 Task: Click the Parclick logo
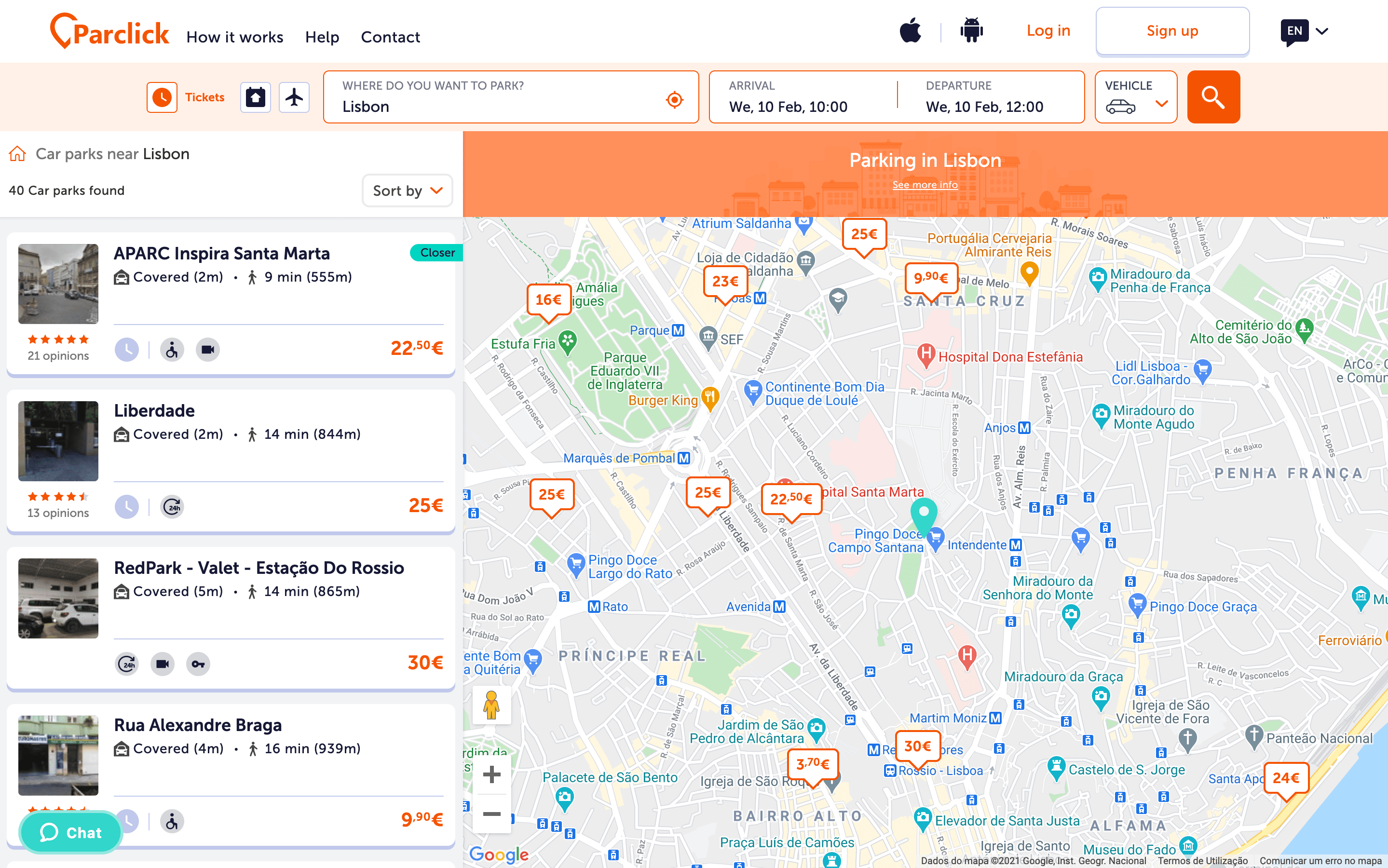tap(109, 31)
